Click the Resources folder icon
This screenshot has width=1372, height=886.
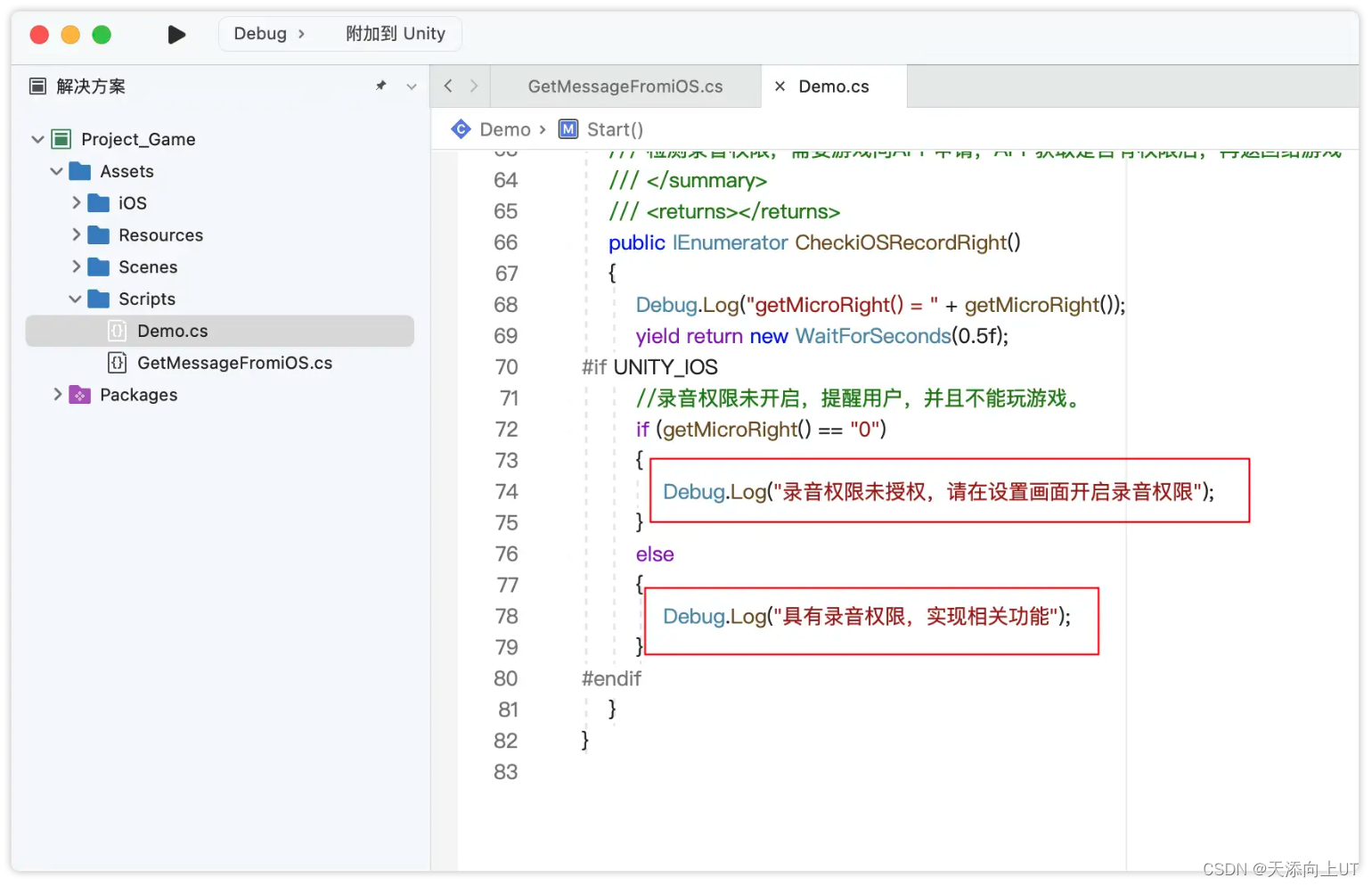point(99,235)
